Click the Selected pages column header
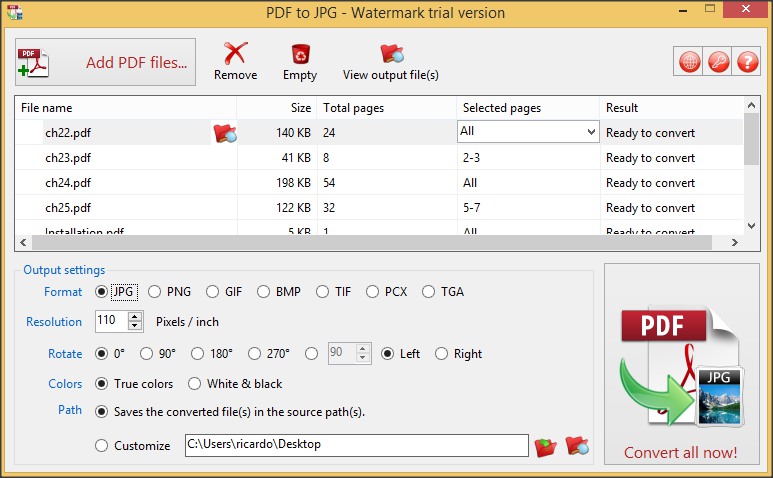The height and width of the screenshot is (478, 773). coord(528,108)
